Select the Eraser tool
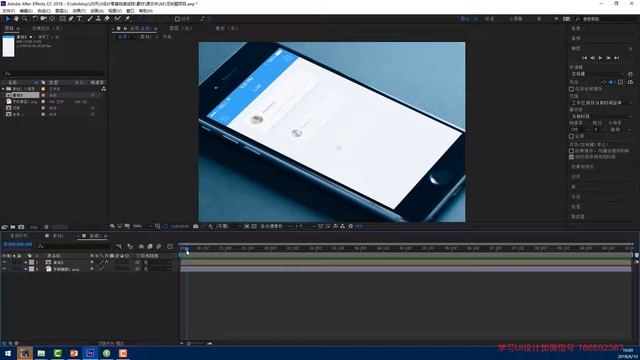 tap(107, 19)
